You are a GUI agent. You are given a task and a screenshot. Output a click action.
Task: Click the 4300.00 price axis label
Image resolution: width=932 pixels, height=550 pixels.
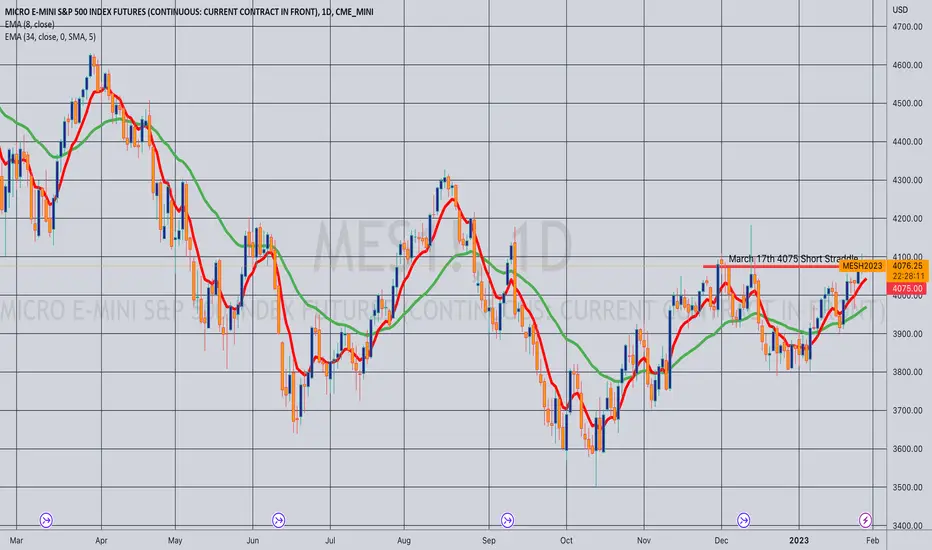907,180
